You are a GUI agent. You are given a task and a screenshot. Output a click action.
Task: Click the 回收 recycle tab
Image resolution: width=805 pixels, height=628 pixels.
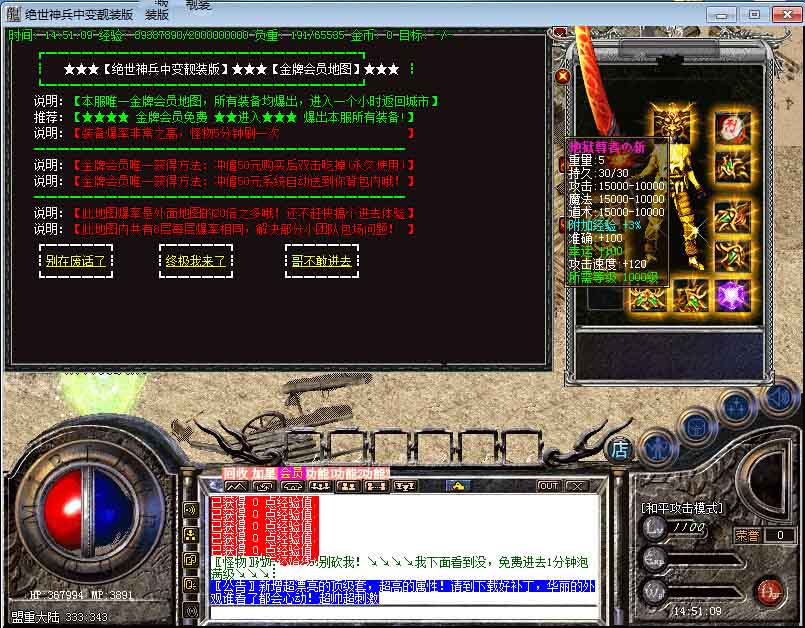point(236,473)
